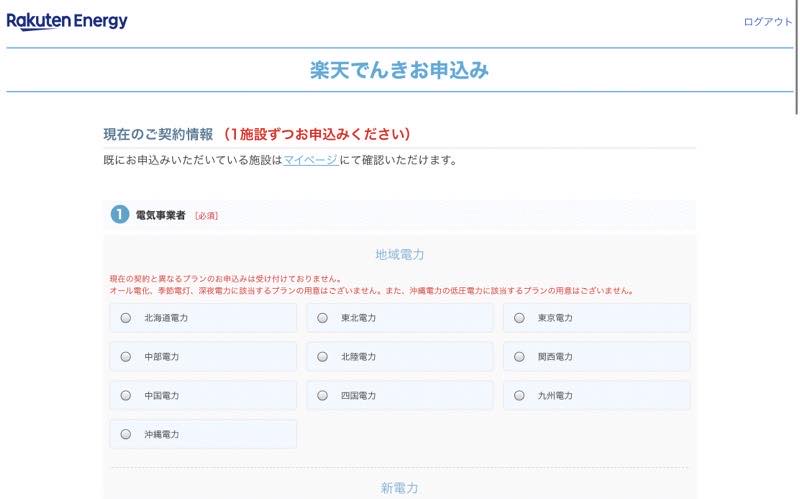The image size is (800, 499).
Task: Click the page's vertical scrollbar
Action: pos(797,56)
